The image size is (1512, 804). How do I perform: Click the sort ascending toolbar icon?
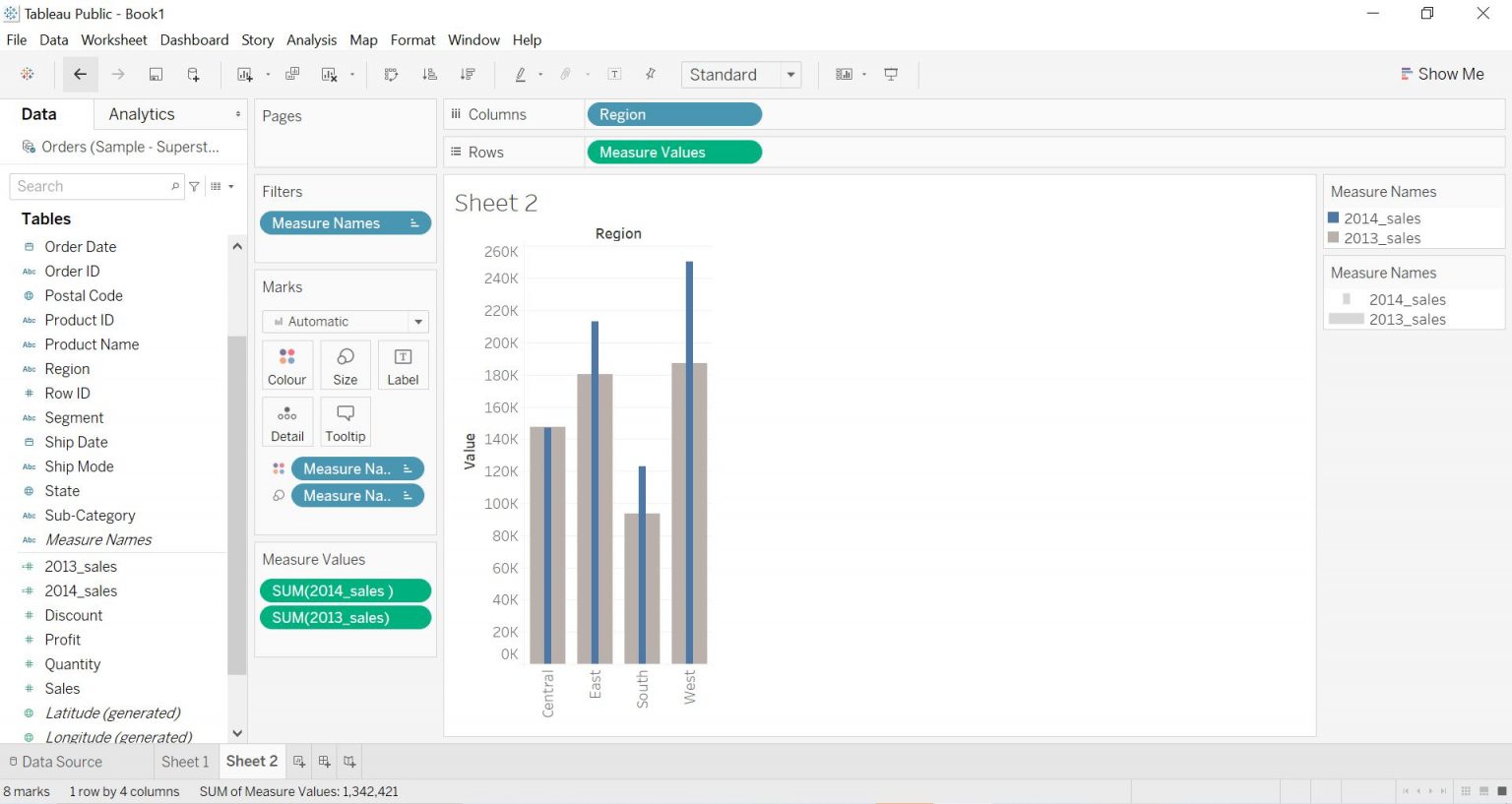click(x=429, y=74)
